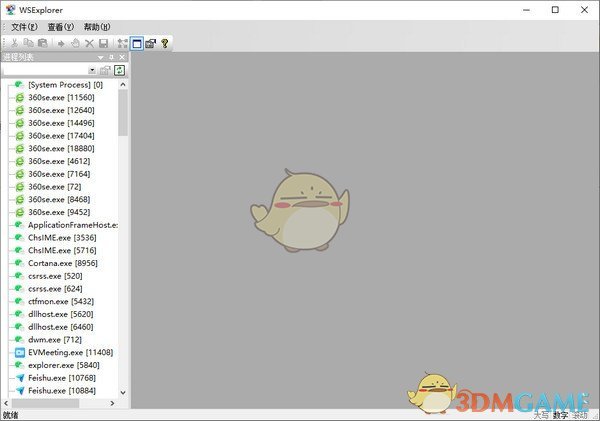This screenshot has height=421, width=600.
Task: Click the process list vertical scrollbar down arrow
Action: click(x=123, y=392)
